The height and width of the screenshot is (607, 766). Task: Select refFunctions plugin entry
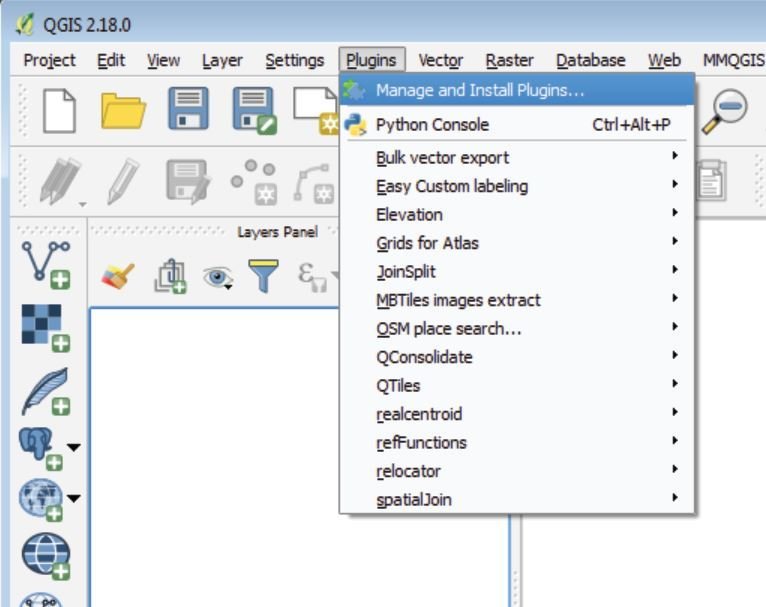point(517,442)
